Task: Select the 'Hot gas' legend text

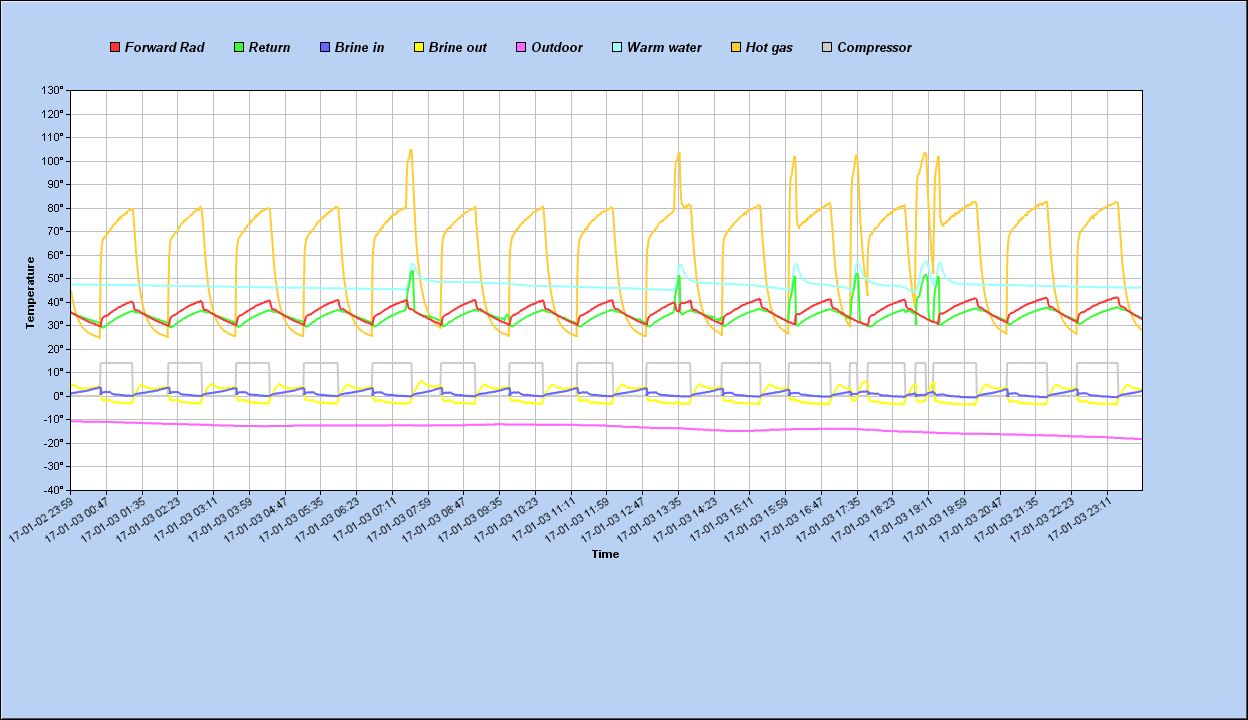Action: point(769,48)
